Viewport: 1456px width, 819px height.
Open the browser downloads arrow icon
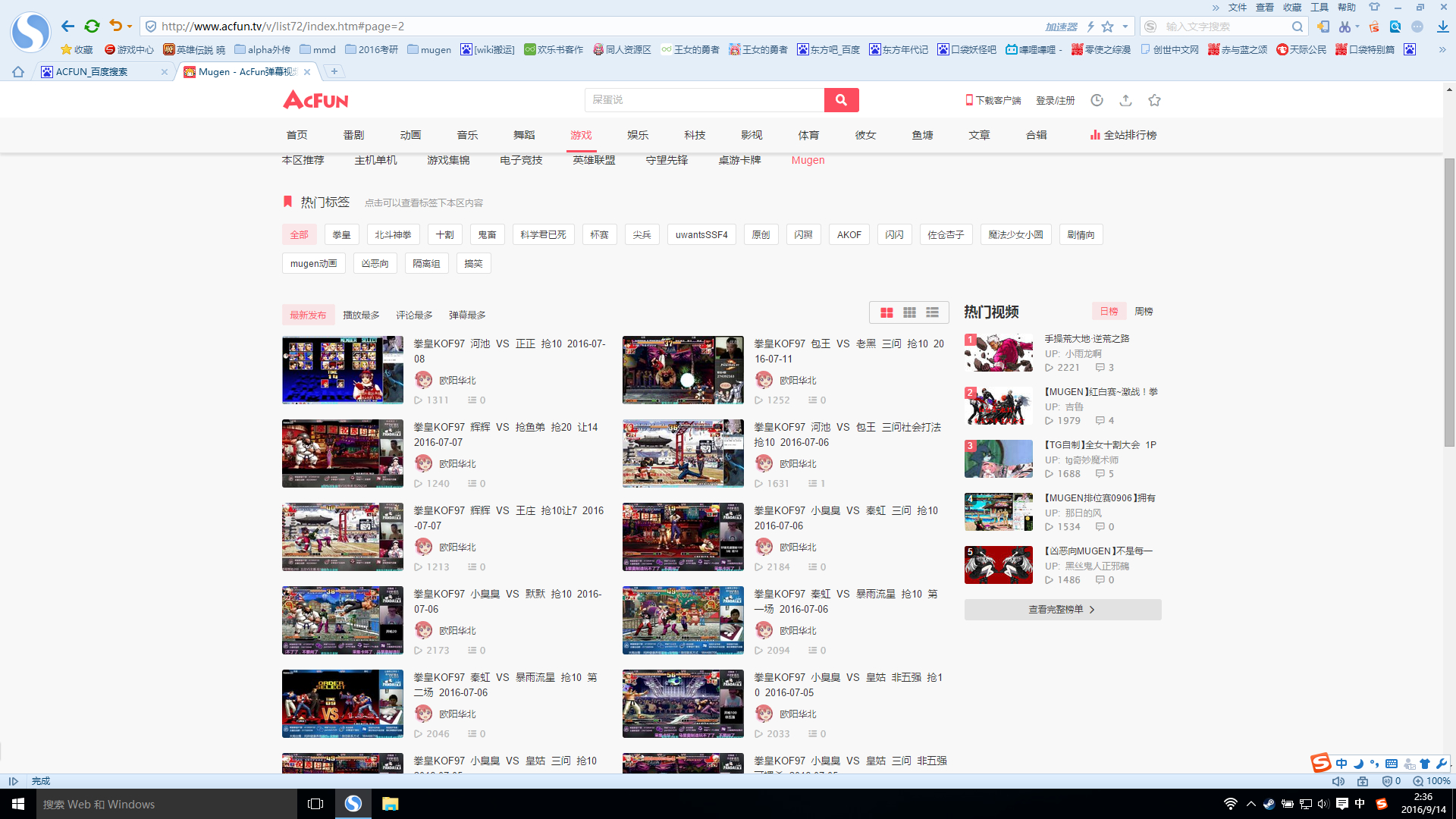point(1442,27)
